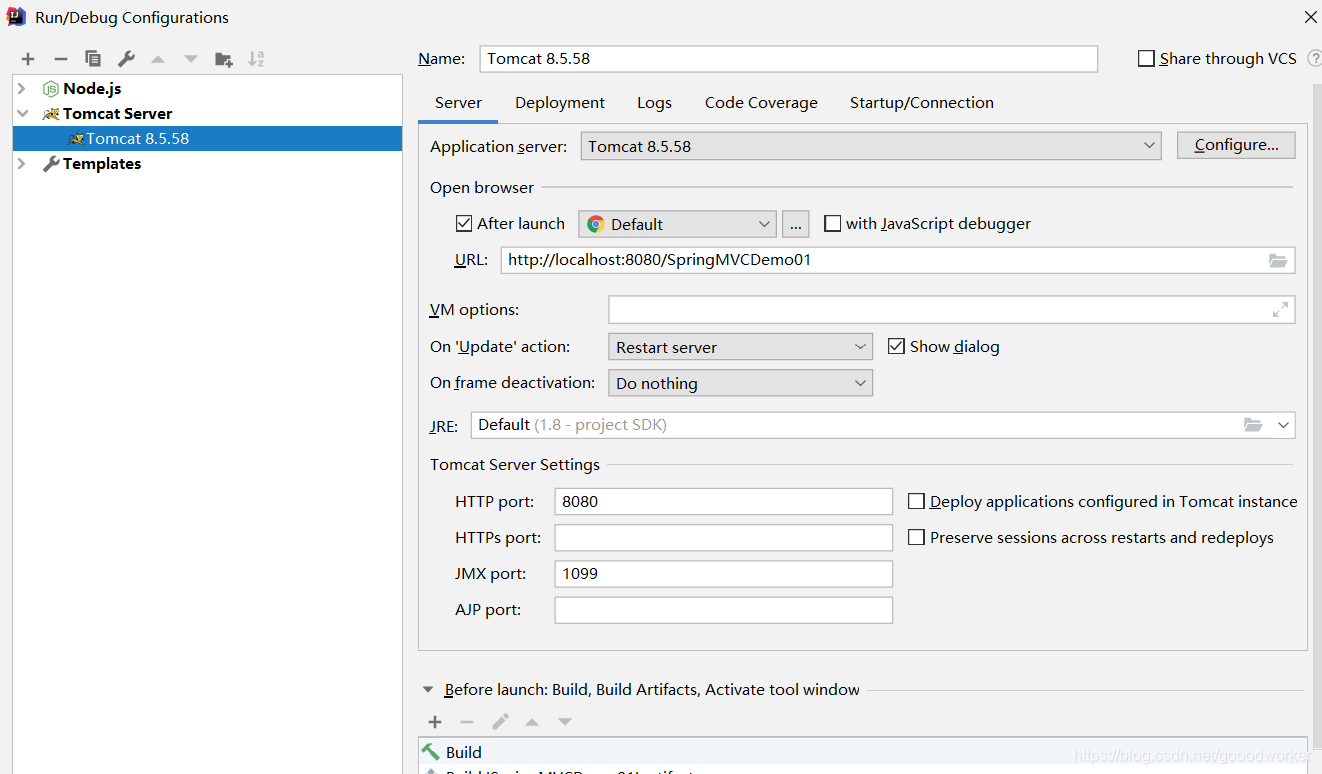Move configuration up arrow in left toolbar
Viewport: 1322px width, 774px height.
158,59
